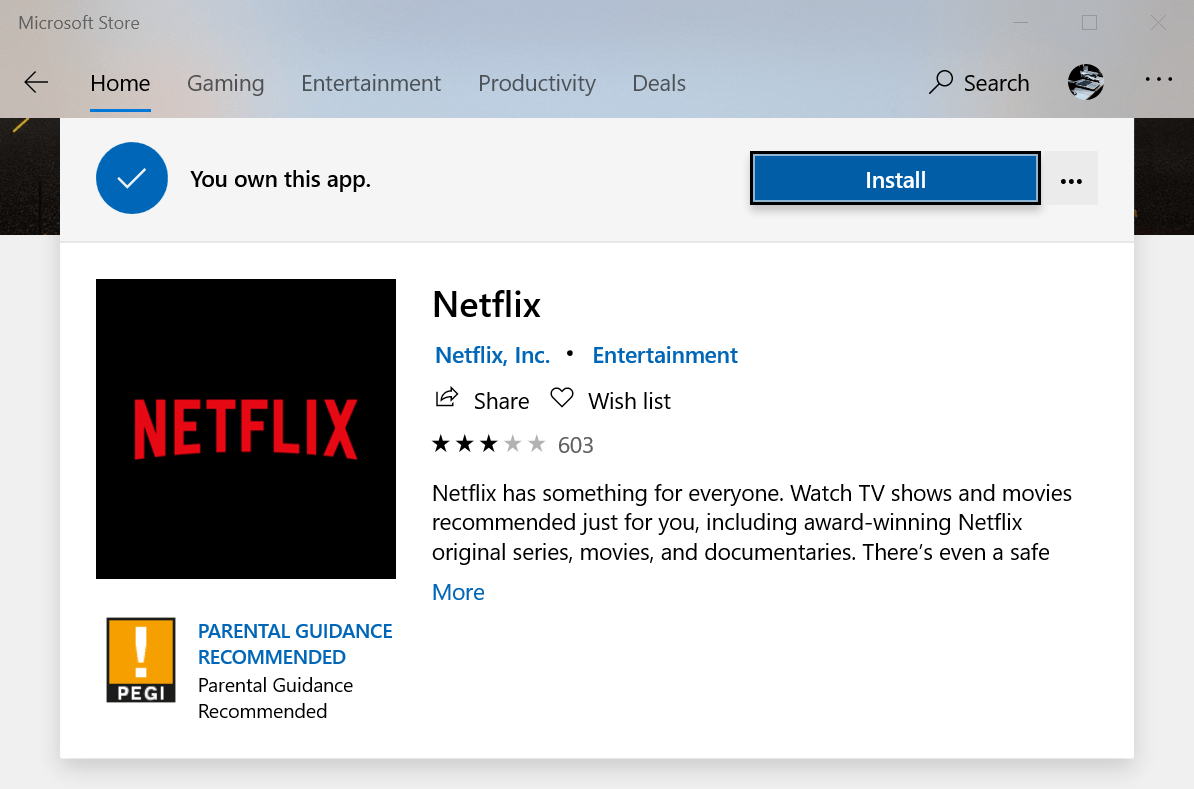
Task: Open the top-right See more dots menu
Action: [1158, 79]
